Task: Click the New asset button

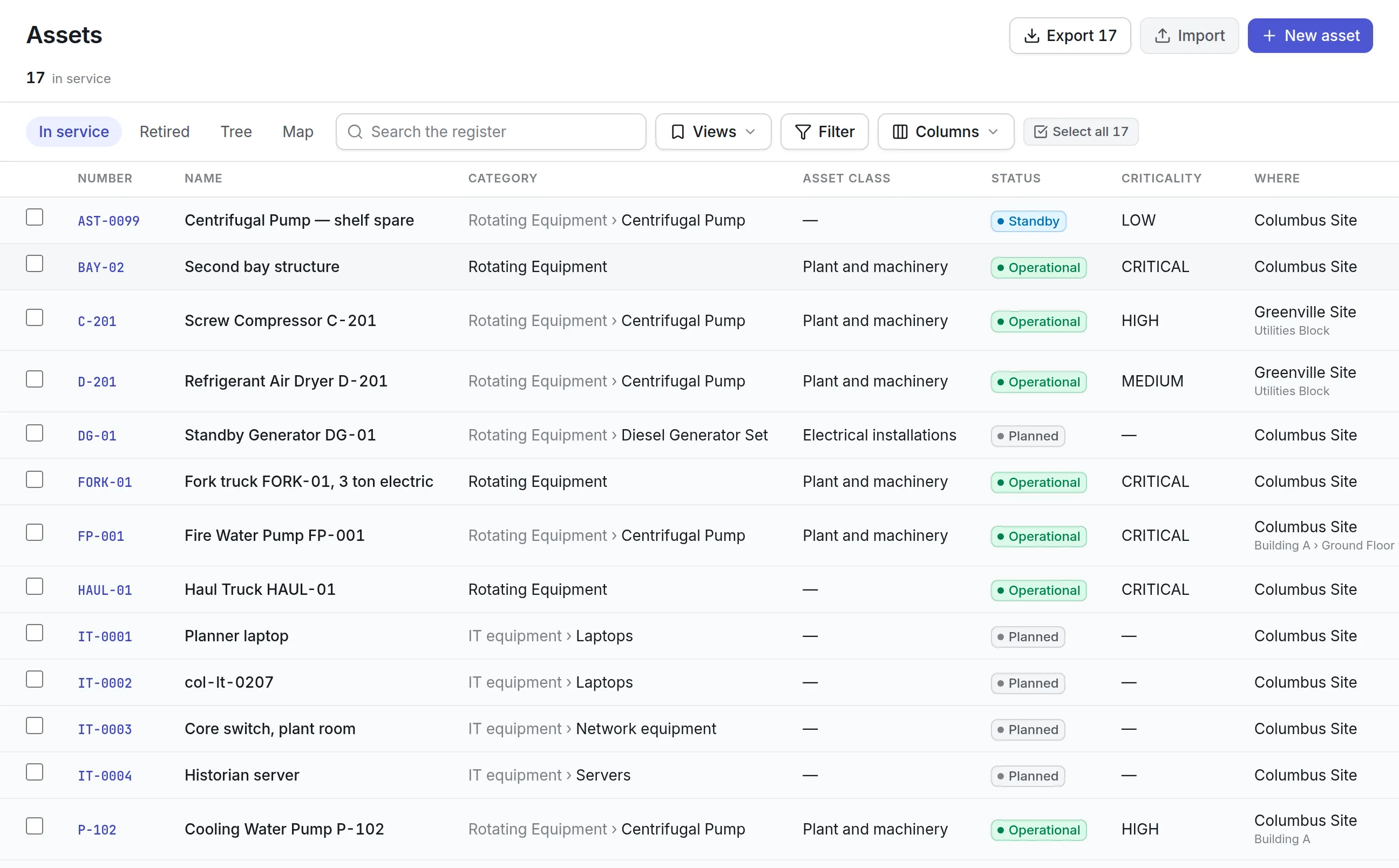Action: tap(1309, 36)
